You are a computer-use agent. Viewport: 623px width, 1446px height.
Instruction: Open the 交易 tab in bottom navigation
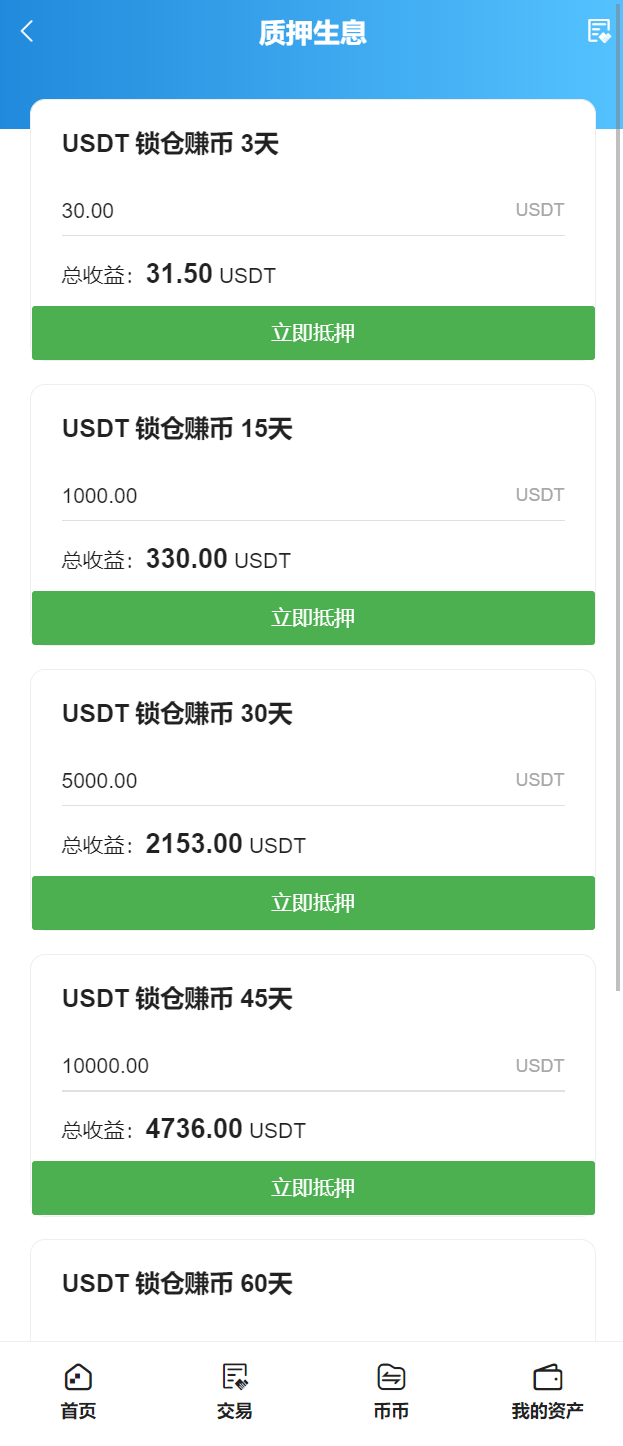(234, 1388)
